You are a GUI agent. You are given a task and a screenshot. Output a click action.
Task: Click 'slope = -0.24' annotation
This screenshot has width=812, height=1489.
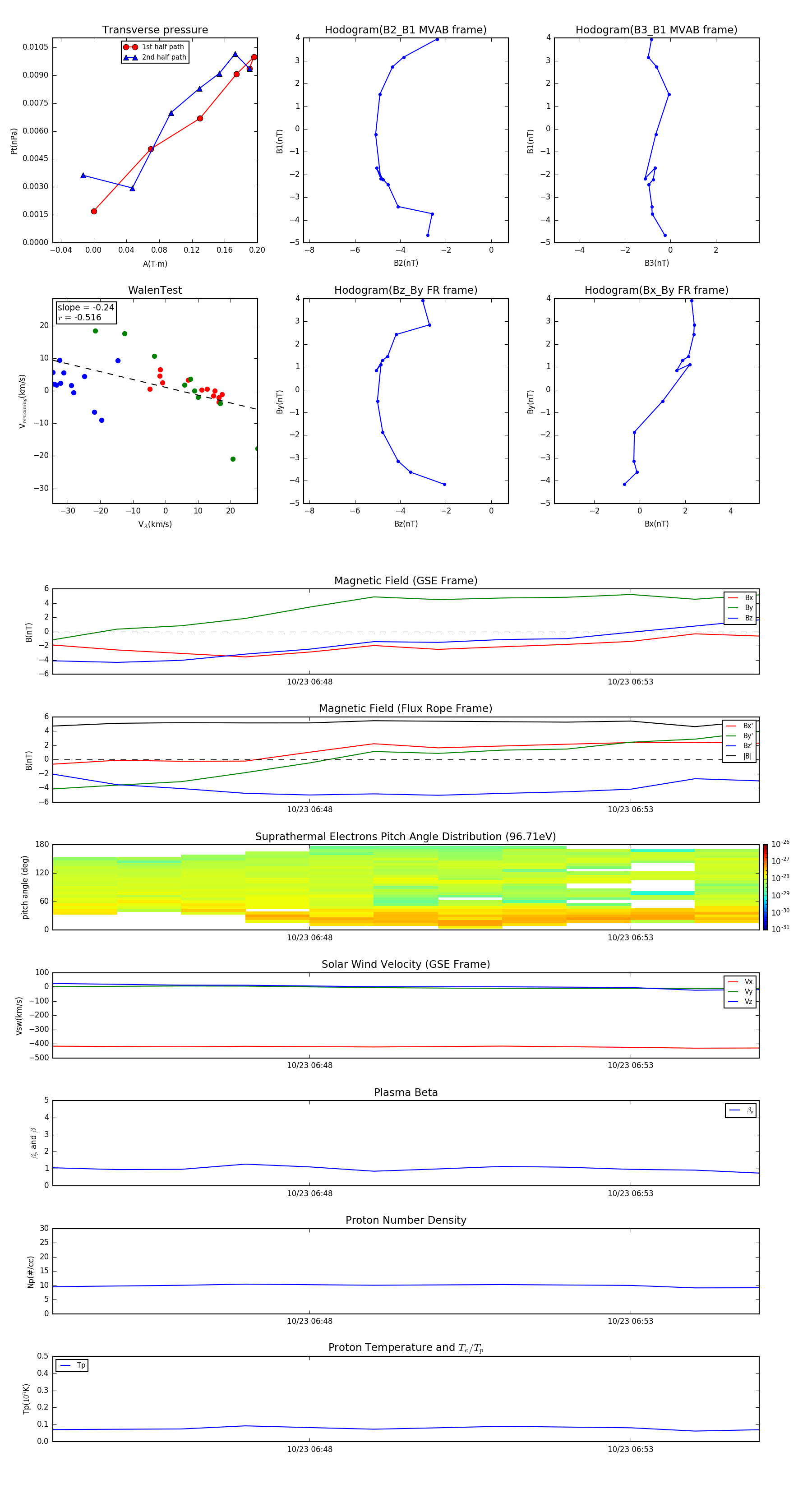click(x=86, y=308)
